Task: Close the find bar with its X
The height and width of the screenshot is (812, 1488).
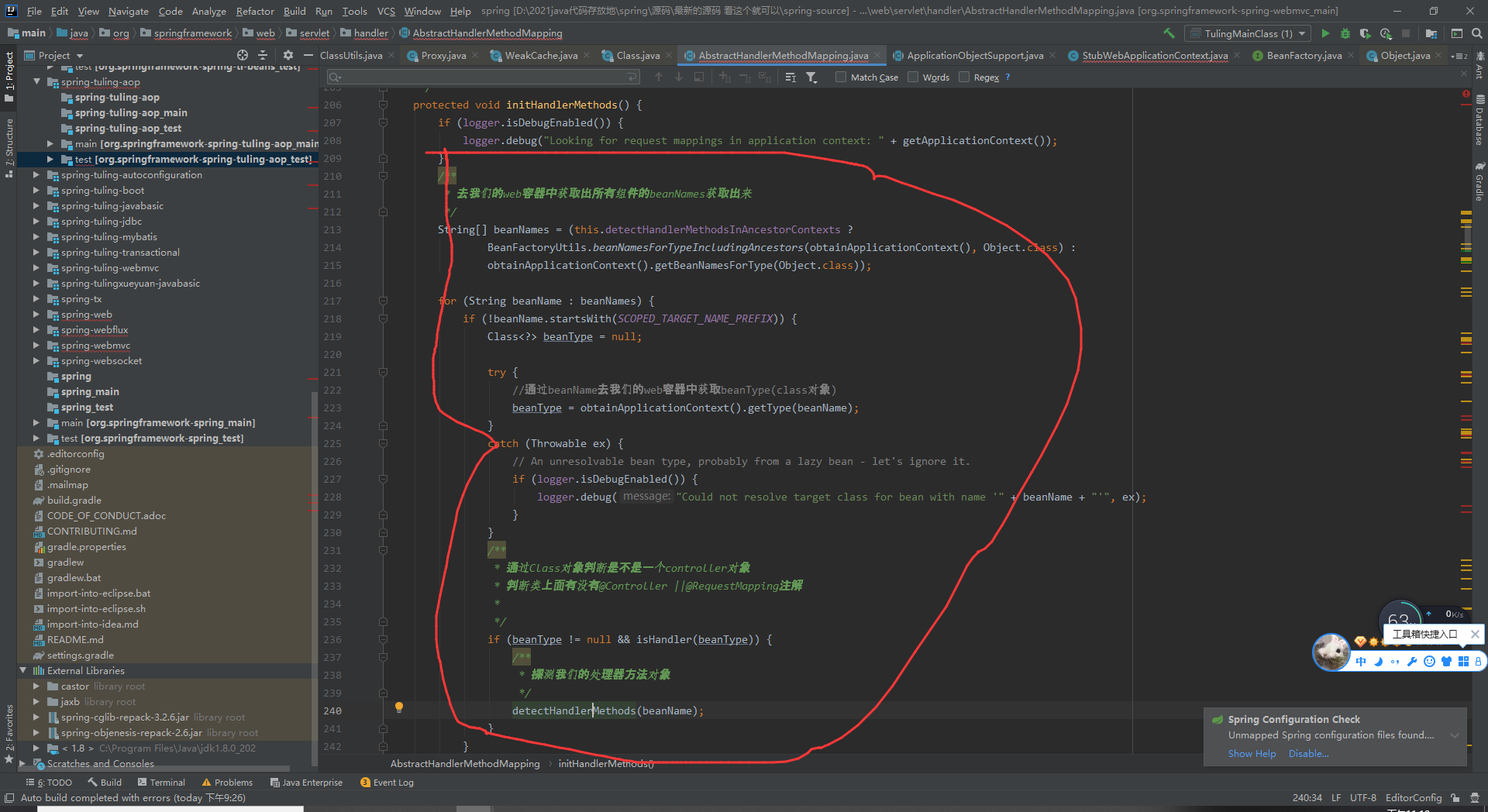Action: point(1464,74)
